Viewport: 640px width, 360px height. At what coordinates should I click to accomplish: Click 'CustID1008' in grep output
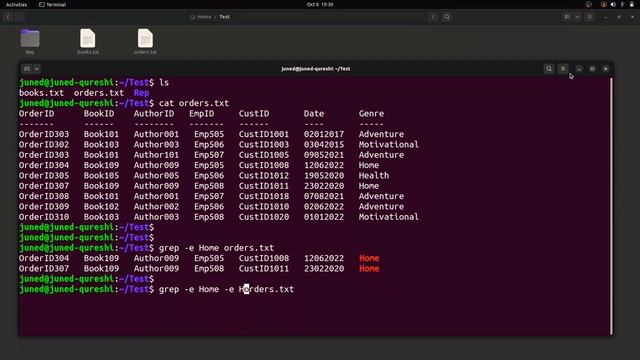264,258
